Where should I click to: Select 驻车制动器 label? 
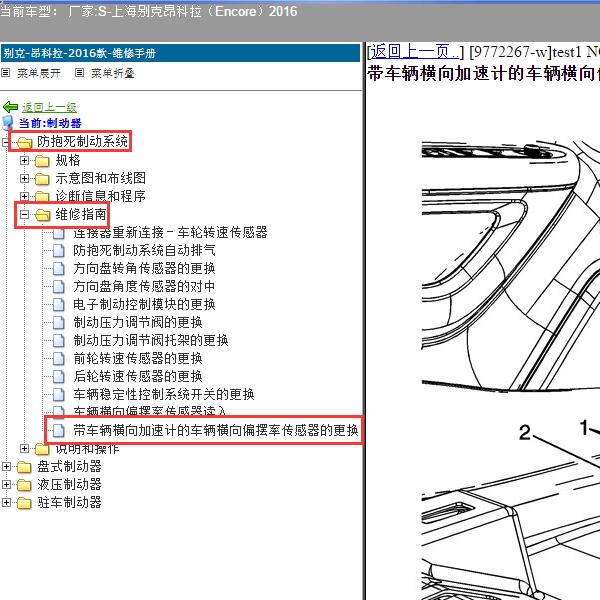69,502
